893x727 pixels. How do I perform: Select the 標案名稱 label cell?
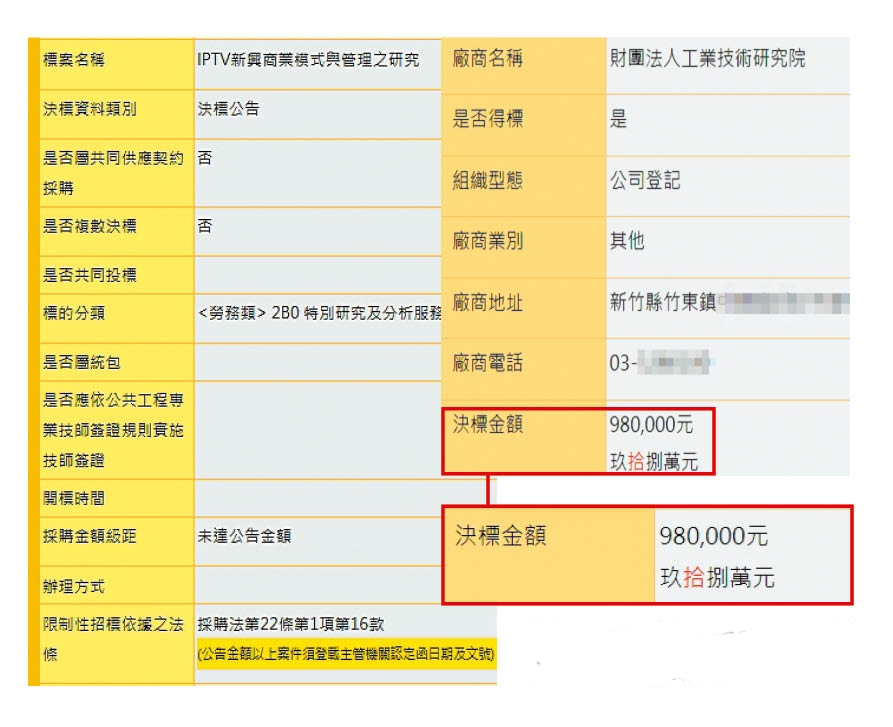(x=74, y=59)
